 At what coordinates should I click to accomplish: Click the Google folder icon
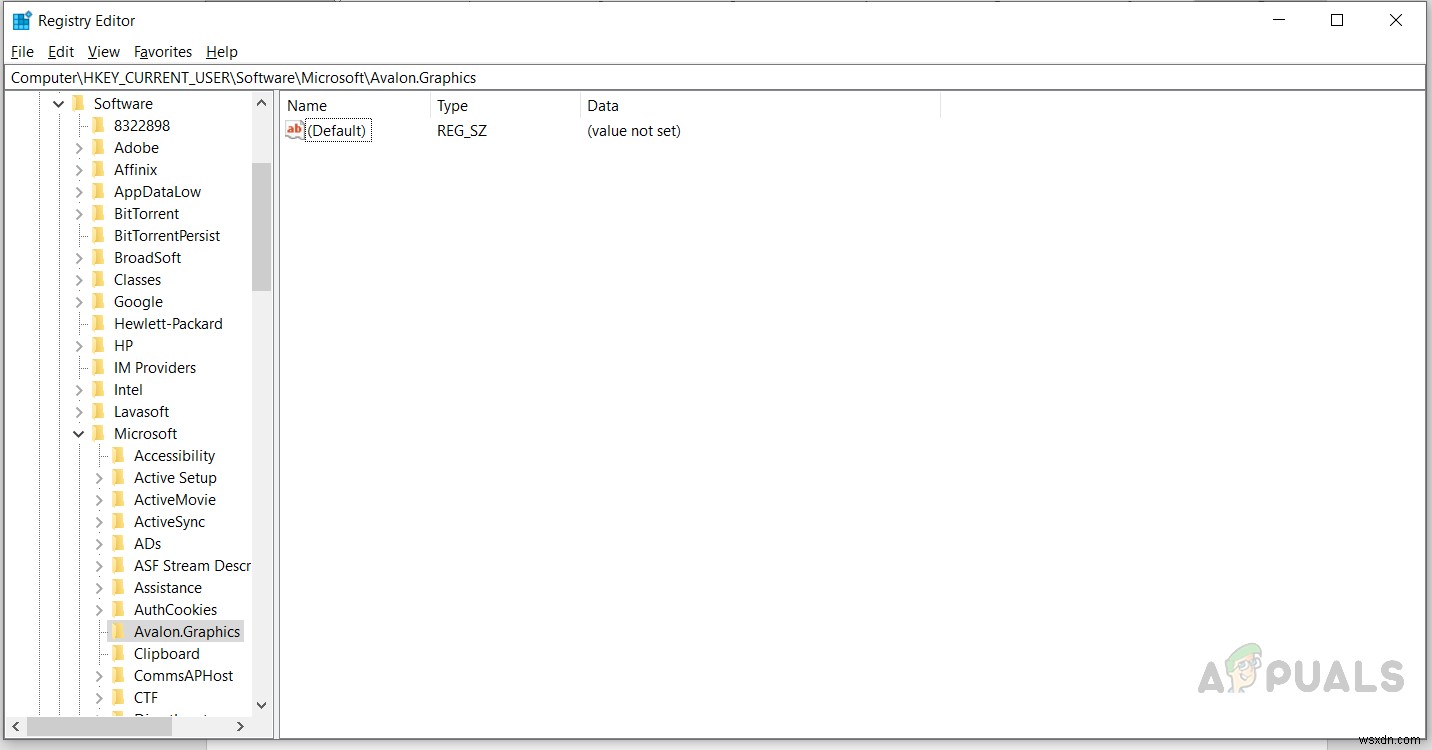click(x=98, y=301)
